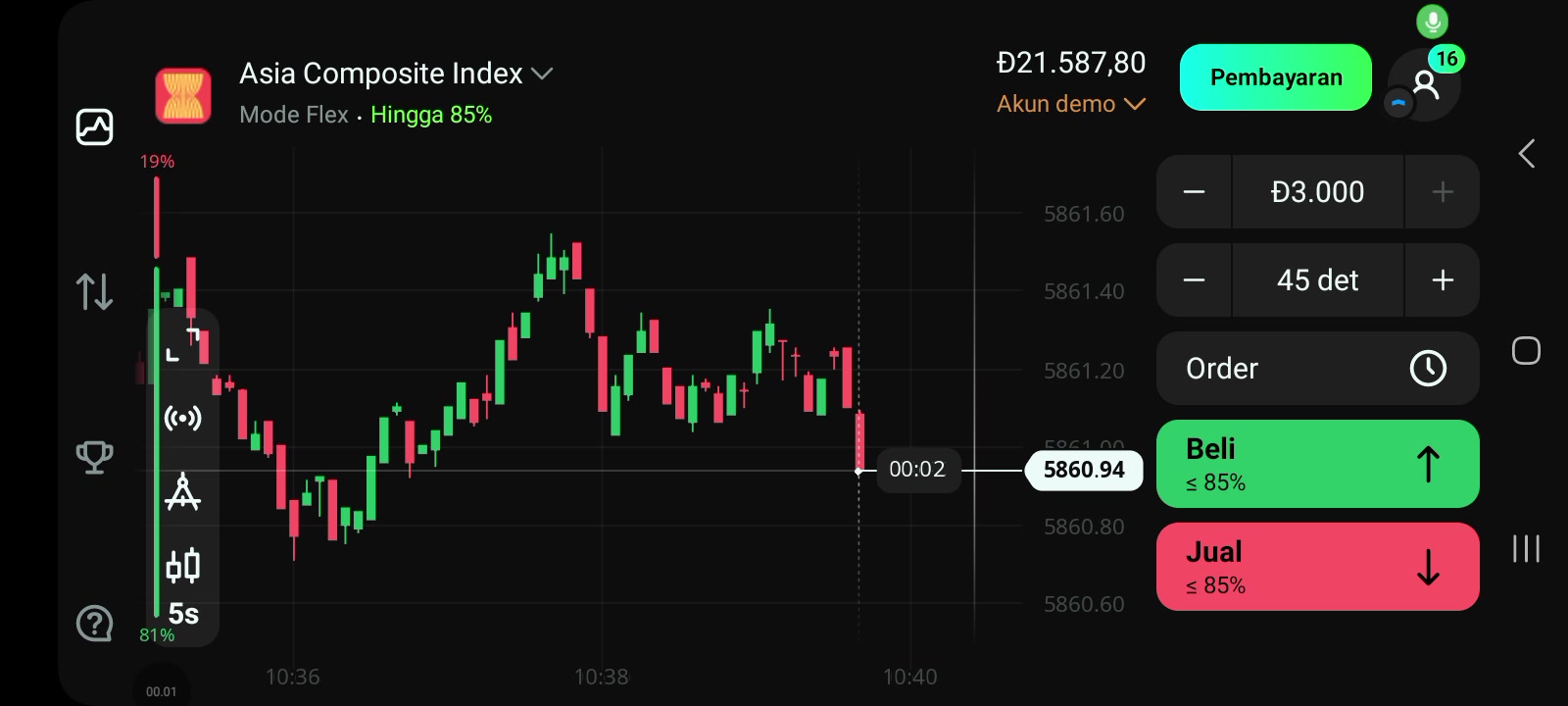Viewport: 1568px width, 706px height.
Task: Decrease the Đ3.000 trade amount
Action: (x=1194, y=192)
